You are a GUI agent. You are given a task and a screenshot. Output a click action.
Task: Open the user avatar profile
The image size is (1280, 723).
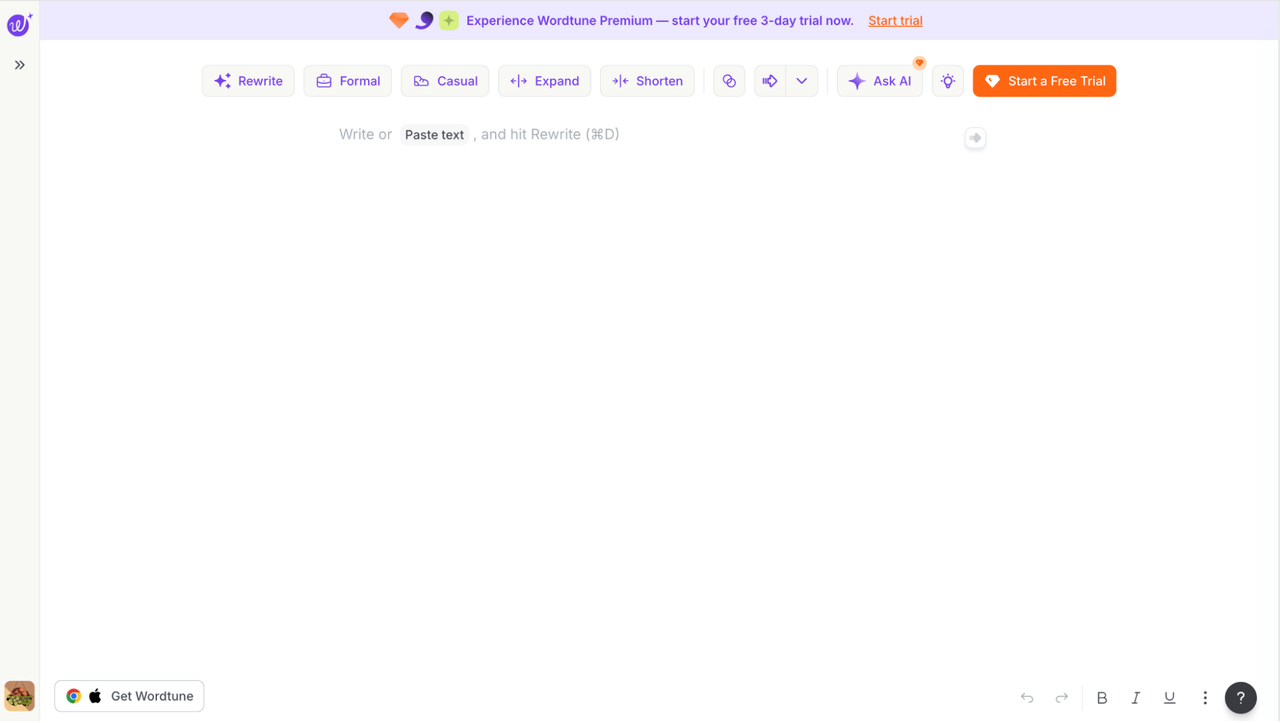coord(20,696)
